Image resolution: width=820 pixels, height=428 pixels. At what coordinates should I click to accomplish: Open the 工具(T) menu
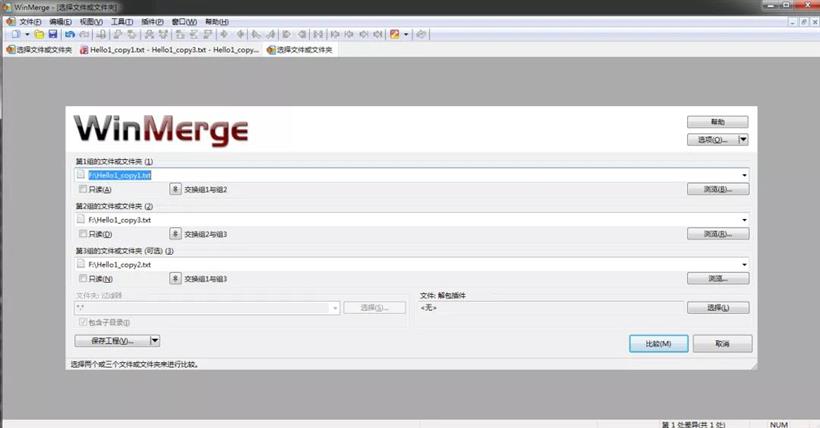[122, 21]
